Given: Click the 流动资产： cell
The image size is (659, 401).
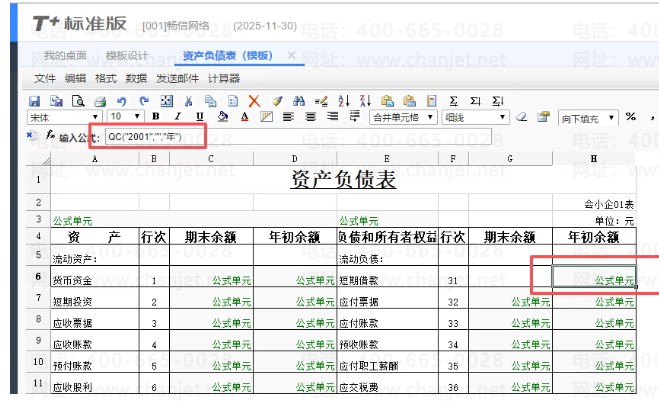Looking at the screenshot, I should point(95,255).
